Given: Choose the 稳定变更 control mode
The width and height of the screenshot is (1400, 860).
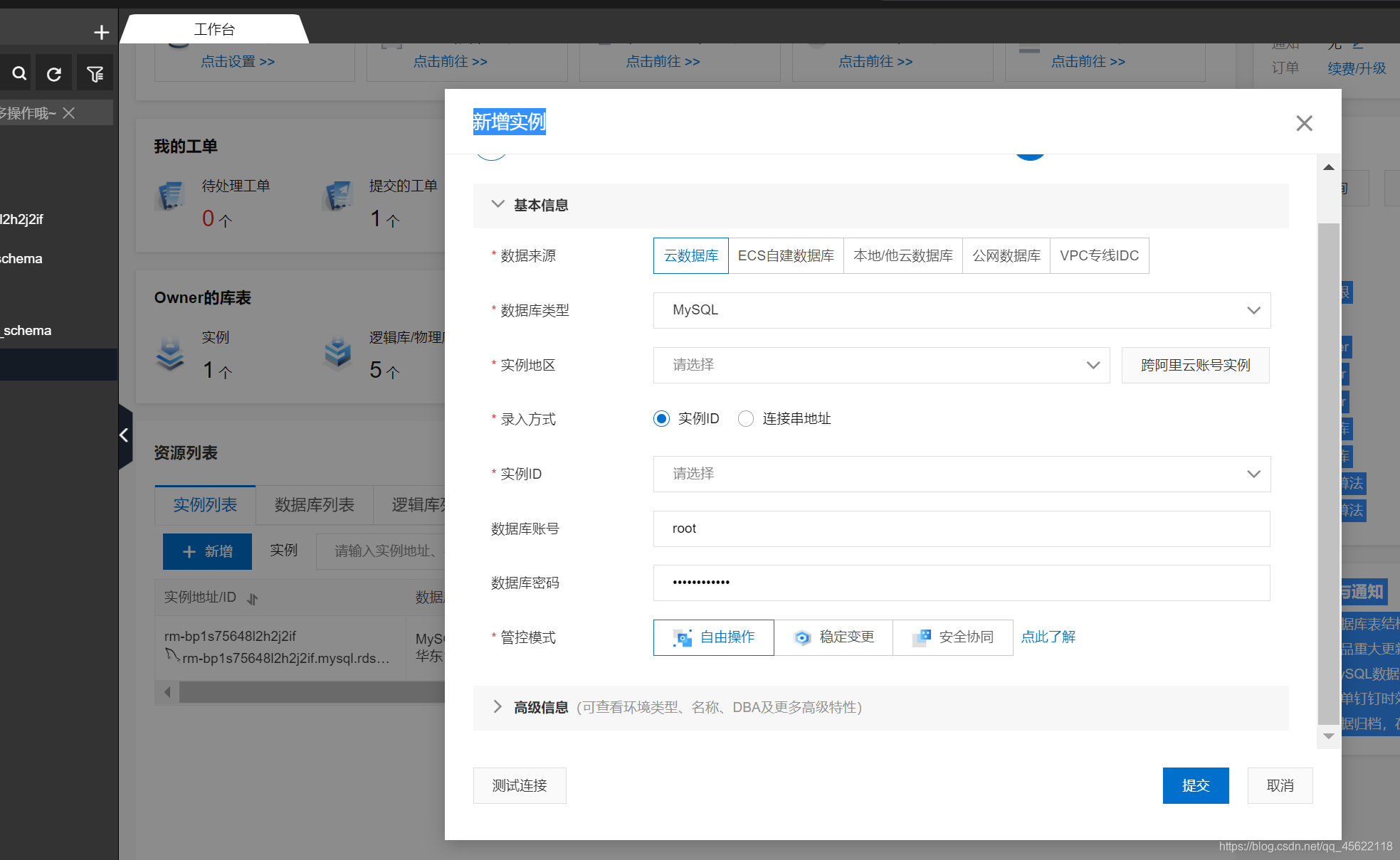Looking at the screenshot, I should pyautogui.click(x=833, y=637).
